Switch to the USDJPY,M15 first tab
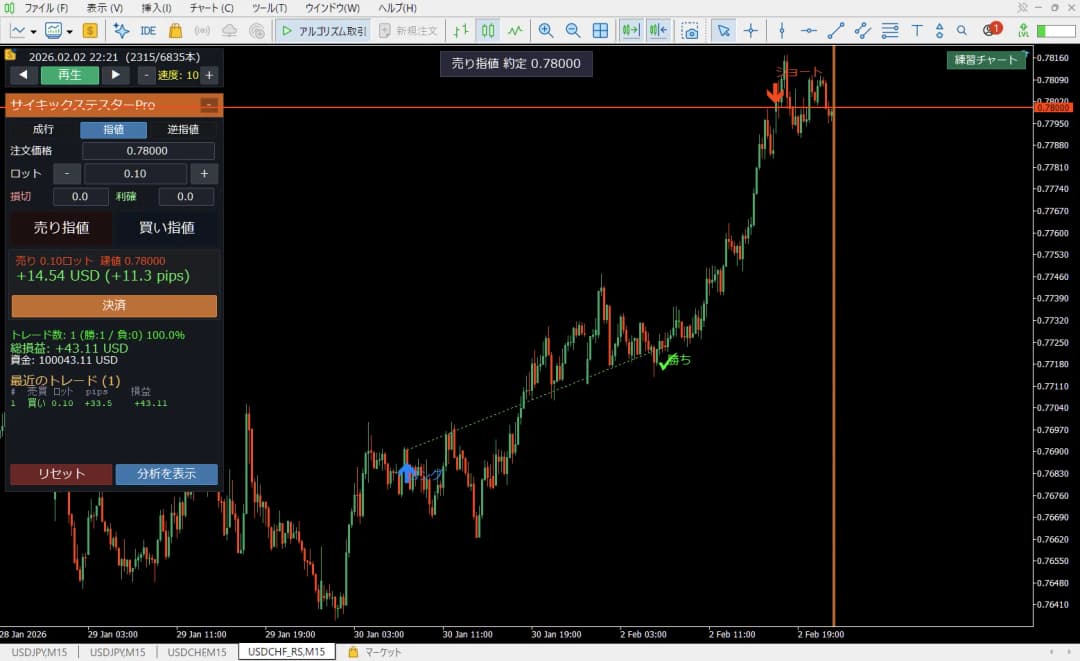The width and height of the screenshot is (1080, 661). point(39,652)
